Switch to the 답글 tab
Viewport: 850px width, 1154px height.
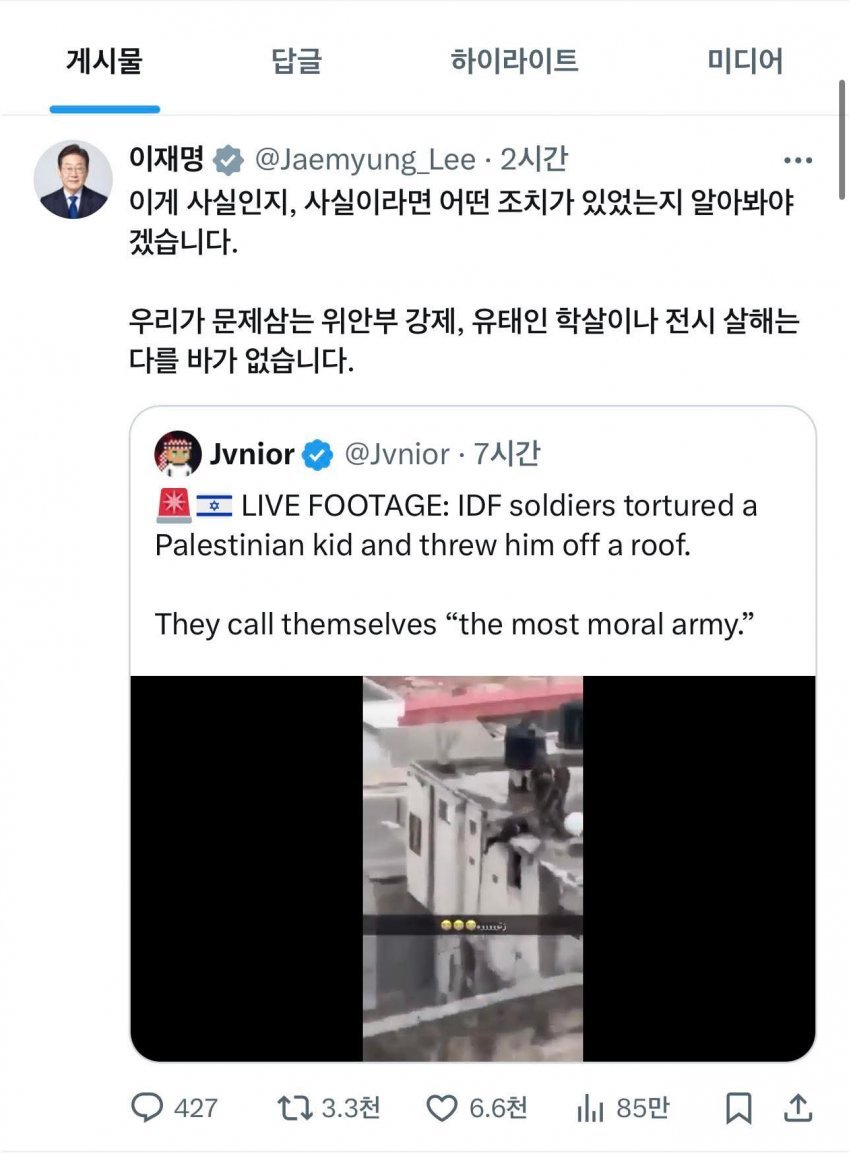pyautogui.click(x=297, y=62)
